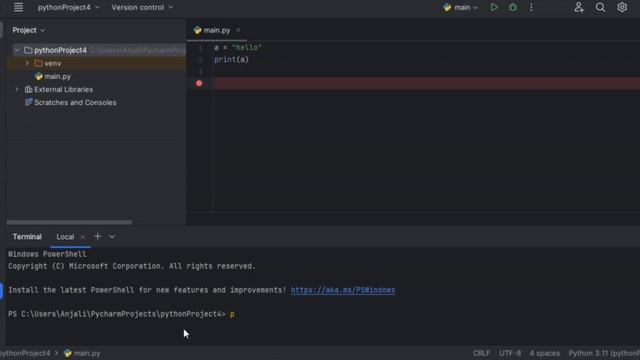Image resolution: width=640 pixels, height=360 pixels.
Task: Run main with the green play icon
Action: point(494,7)
